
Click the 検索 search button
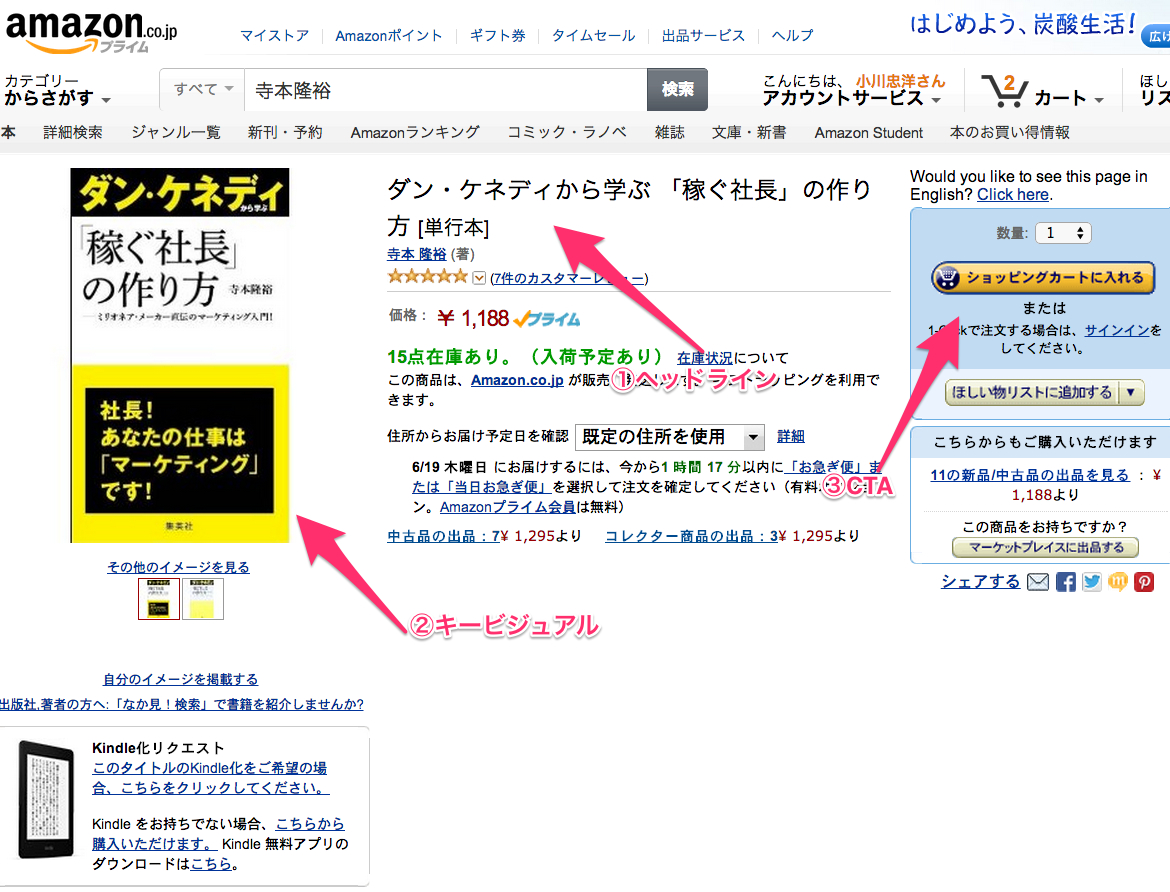click(x=677, y=89)
